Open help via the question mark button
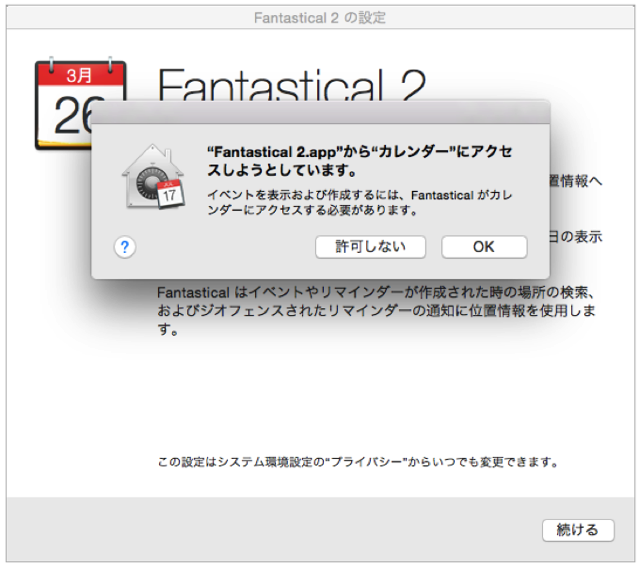The height and width of the screenshot is (568, 640). coord(125,247)
